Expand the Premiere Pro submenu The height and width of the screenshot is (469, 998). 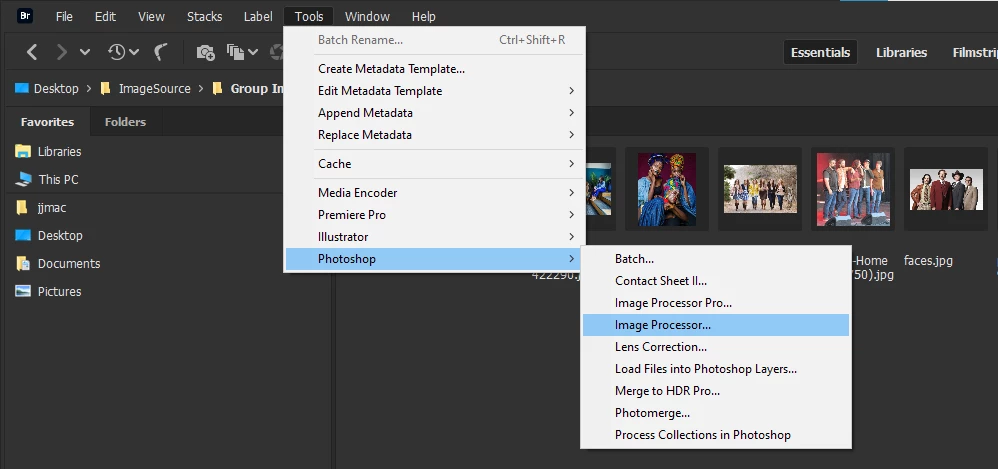click(x=434, y=214)
